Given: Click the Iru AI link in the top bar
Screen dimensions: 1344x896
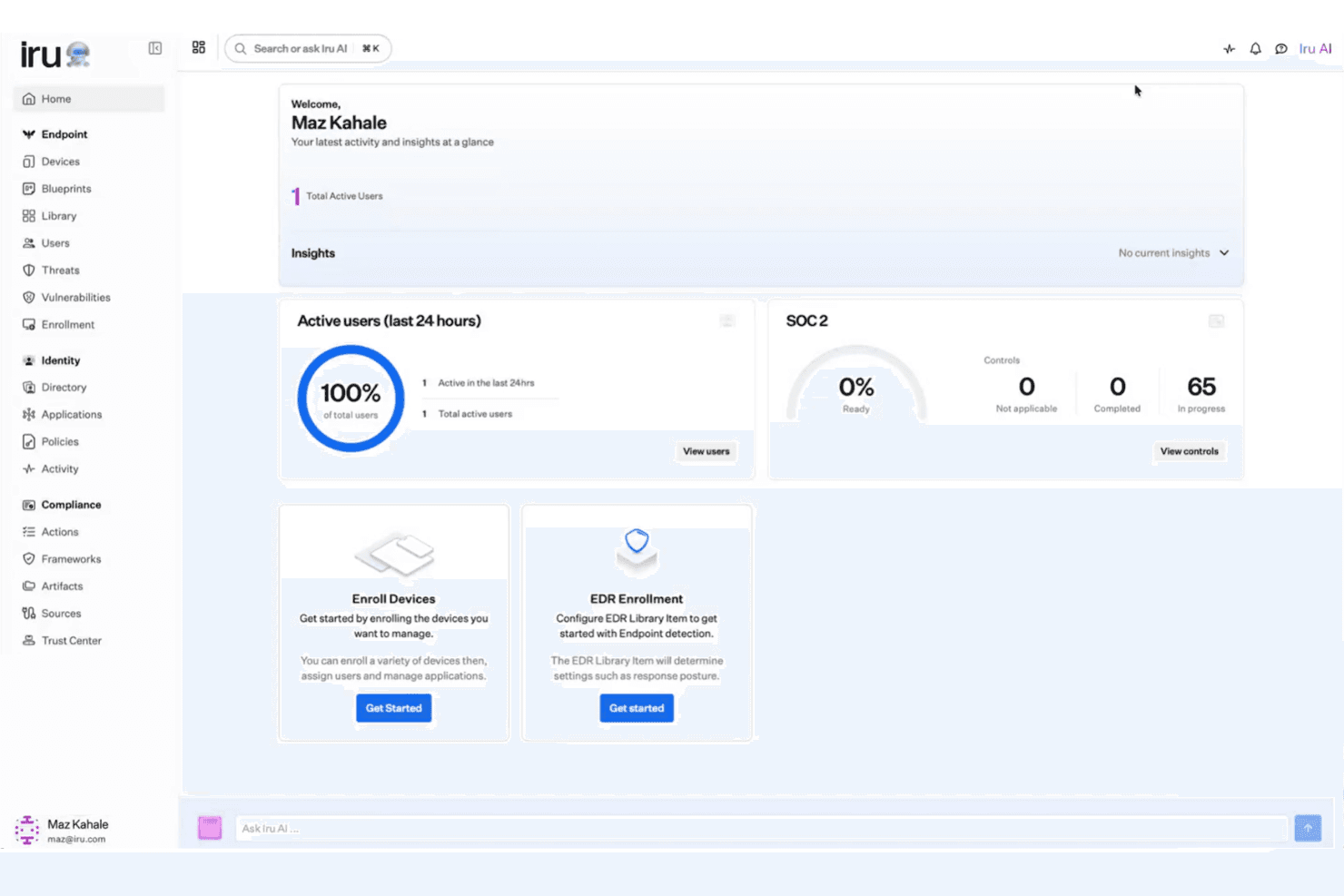Looking at the screenshot, I should (1315, 49).
